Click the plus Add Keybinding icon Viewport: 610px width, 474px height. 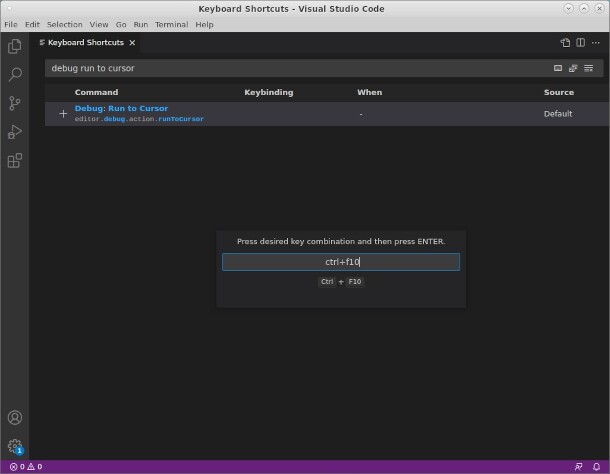[x=63, y=114]
